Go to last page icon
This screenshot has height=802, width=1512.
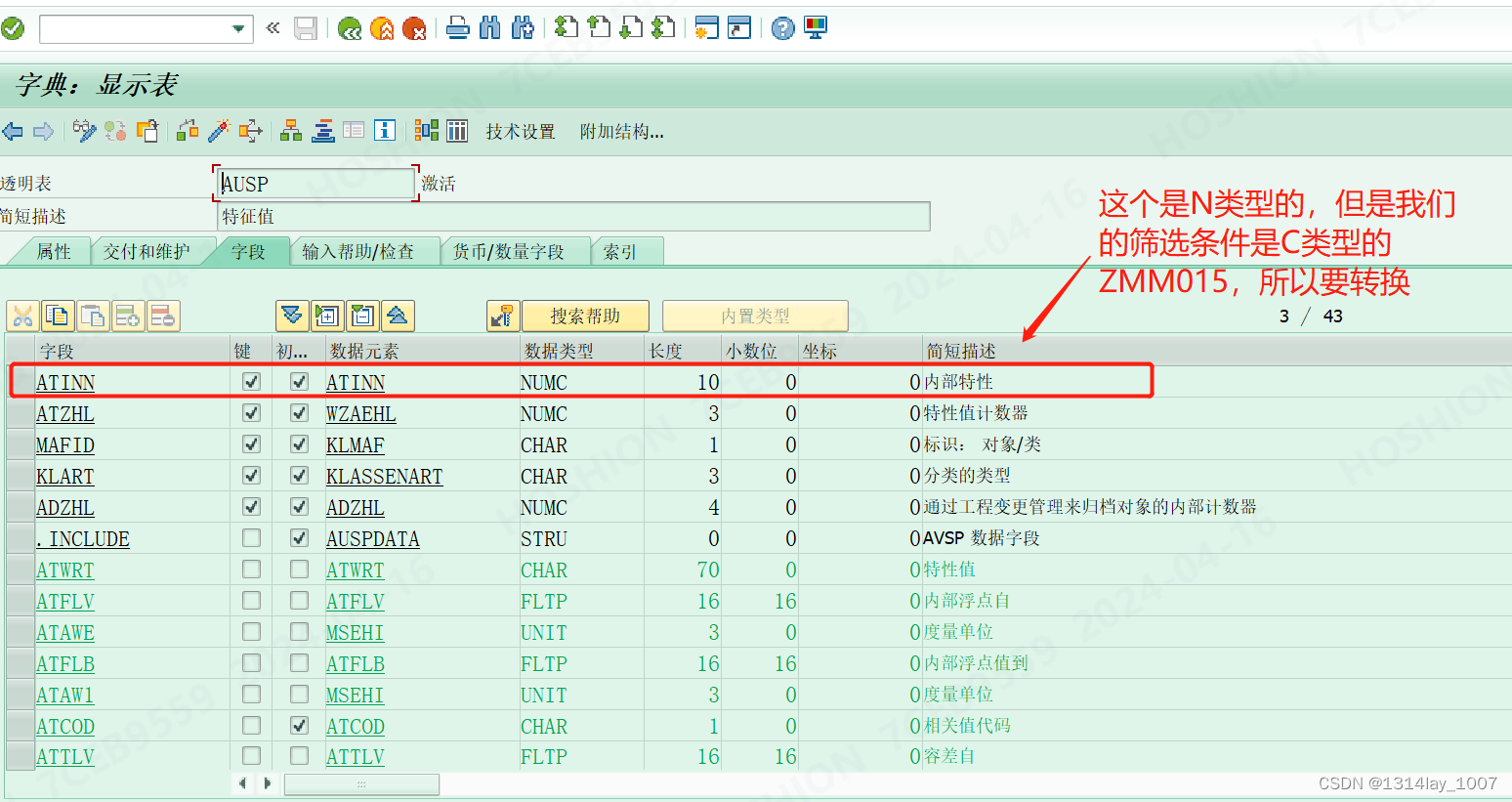coord(663,28)
